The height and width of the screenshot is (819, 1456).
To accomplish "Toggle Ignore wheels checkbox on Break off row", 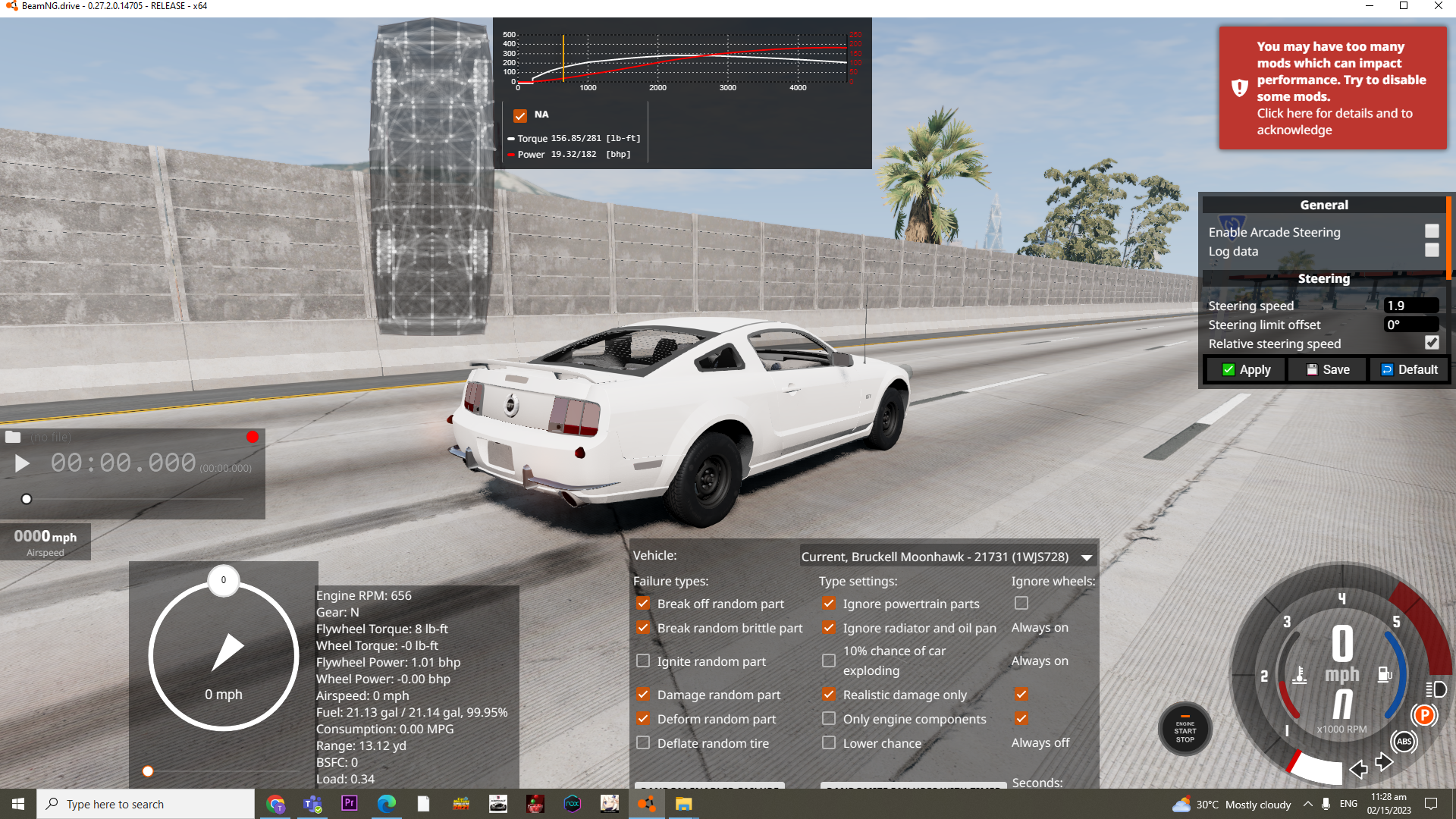I will 1021,604.
